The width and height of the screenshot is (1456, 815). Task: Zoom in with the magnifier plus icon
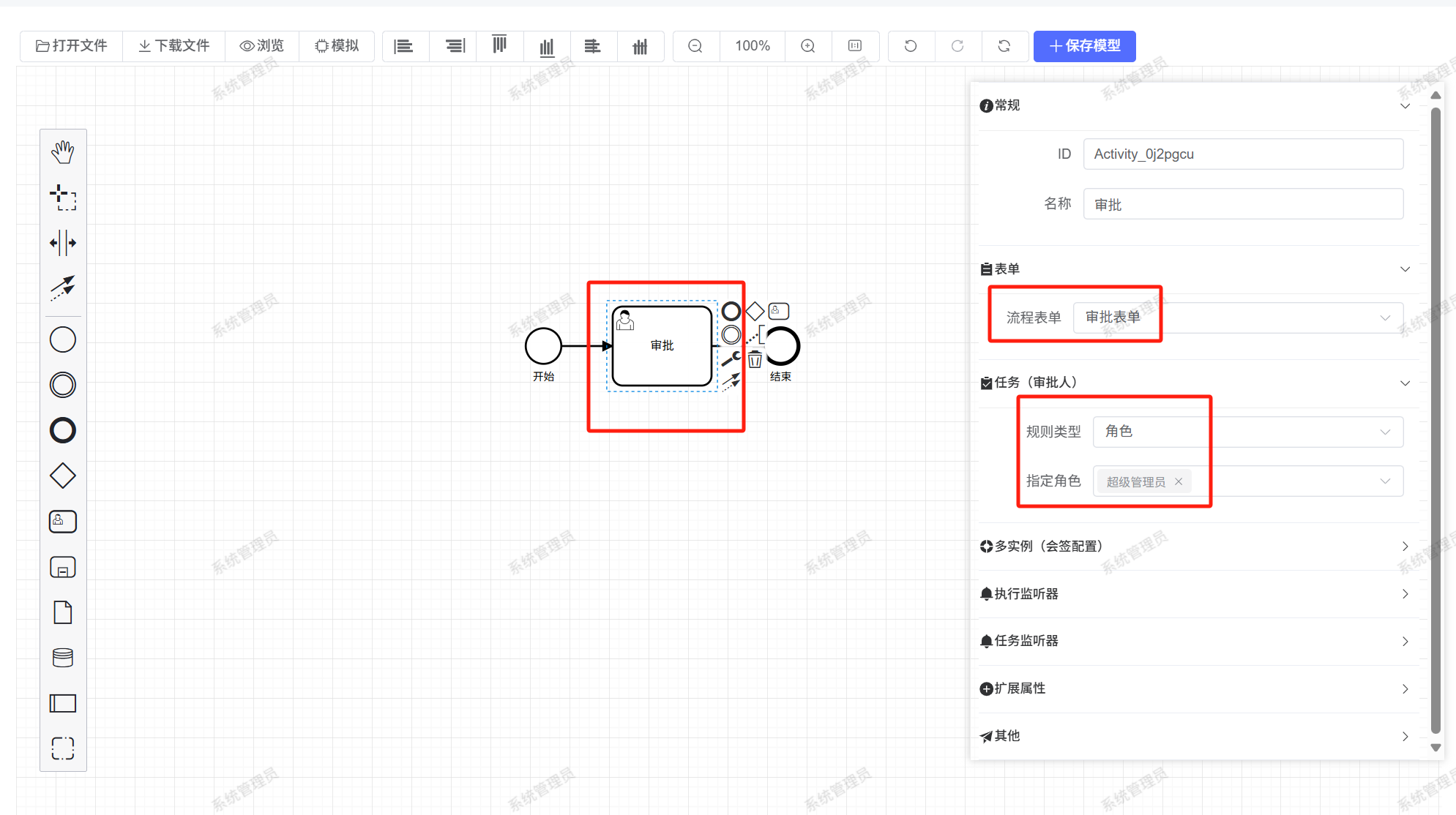point(808,46)
